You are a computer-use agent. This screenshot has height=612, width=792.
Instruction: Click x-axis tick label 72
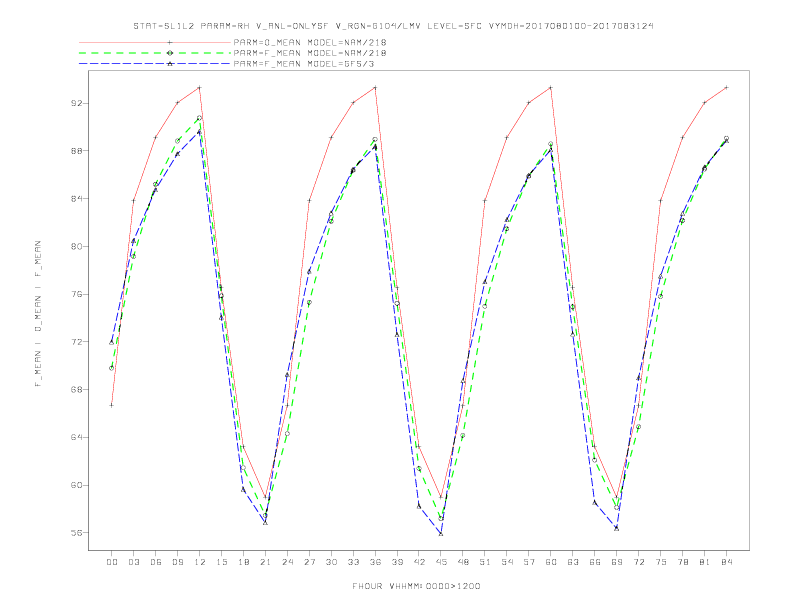click(638, 562)
